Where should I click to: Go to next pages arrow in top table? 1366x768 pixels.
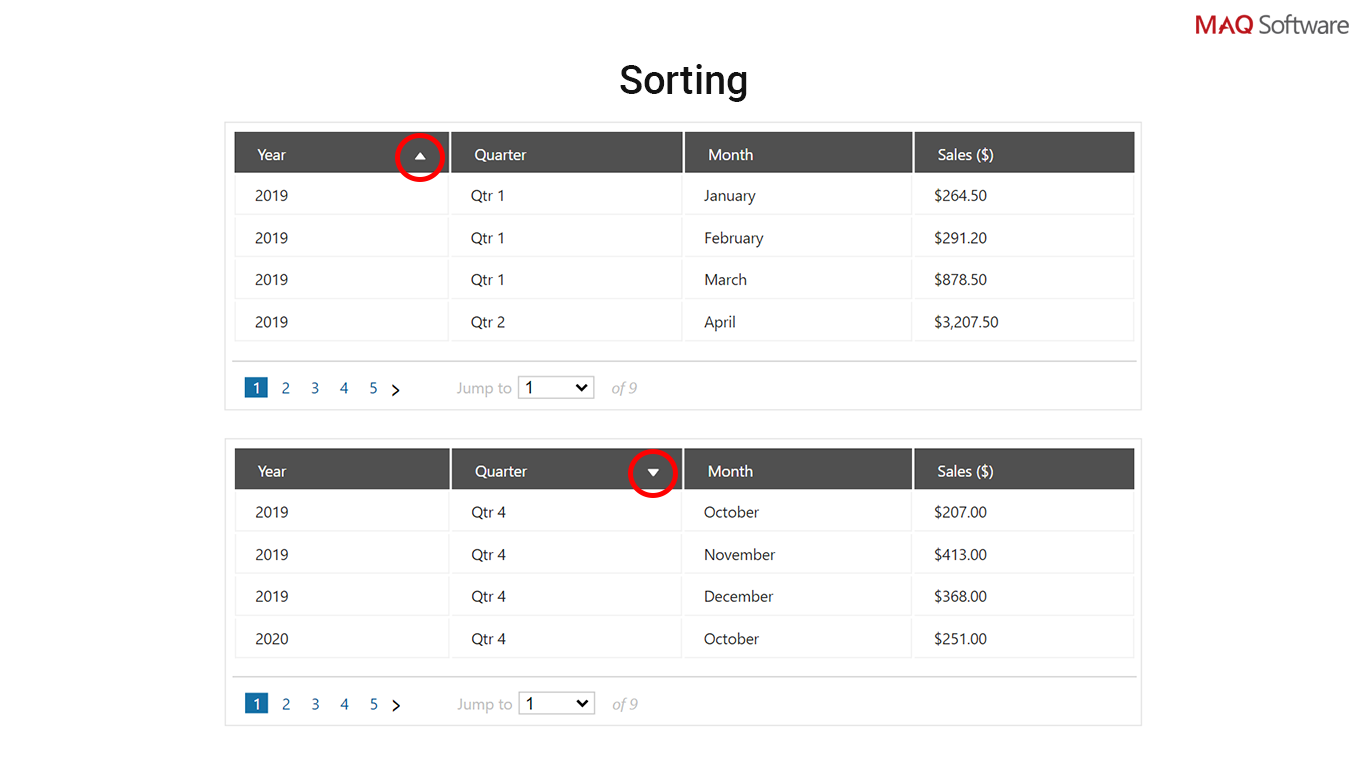[396, 390]
